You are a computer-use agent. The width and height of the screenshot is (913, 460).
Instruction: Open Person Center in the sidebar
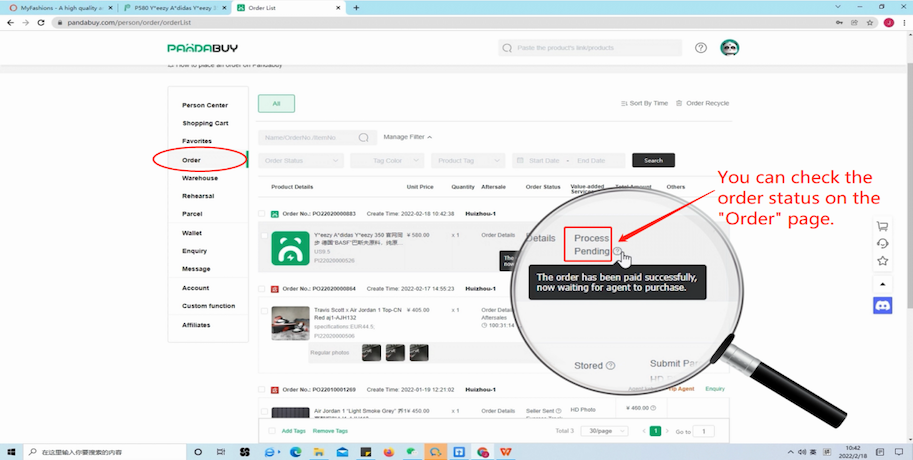[x=205, y=105]
